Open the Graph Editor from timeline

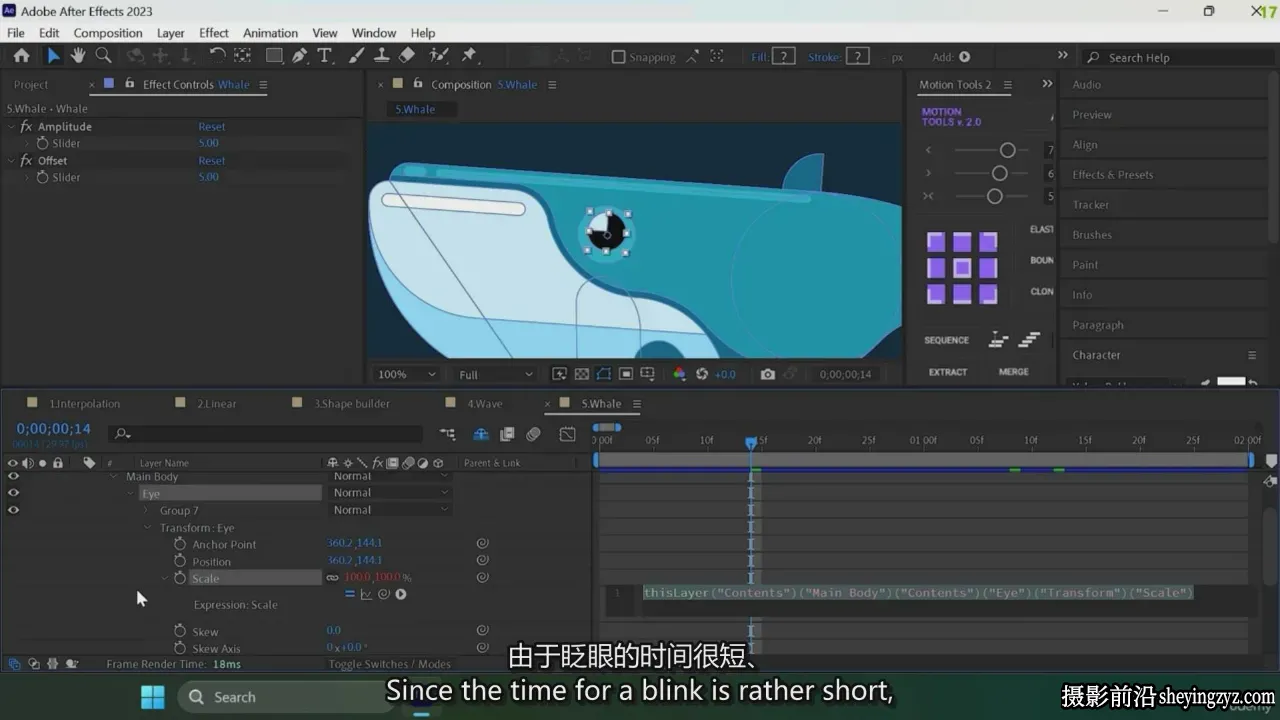pyautogui.click(x=567, y=434)
